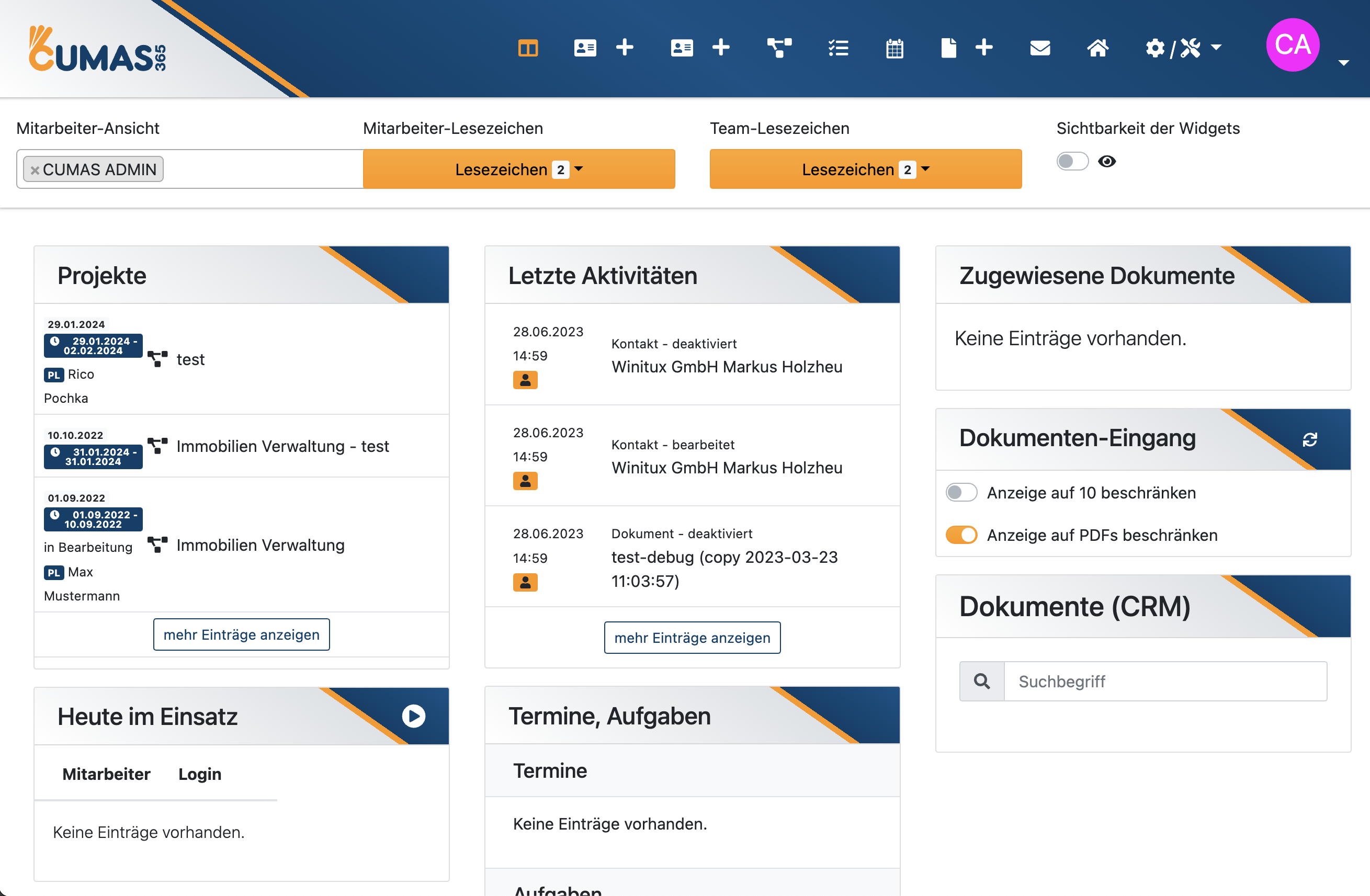
Task: Expand the Mitarbeiter-Lesezeichen dropdown
Action: pyautogui.click(x=518, y=169)
